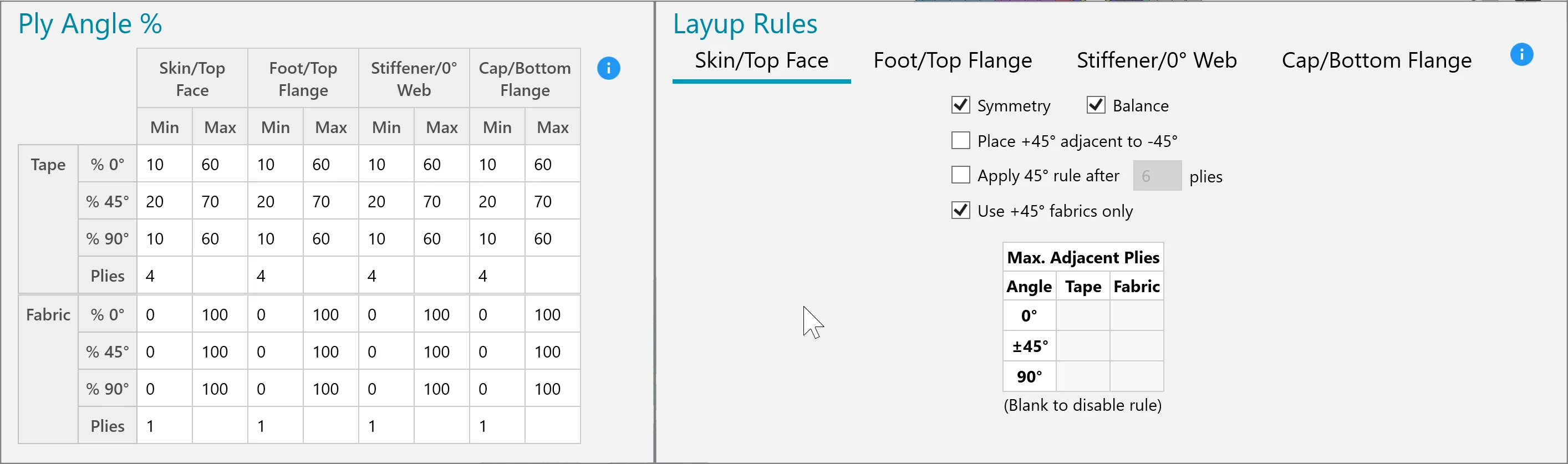Screen dimensions: 1568x464
Task: Edit Fabric % 0° Cap/Bottom Flange Max cell
Action: 553,314
